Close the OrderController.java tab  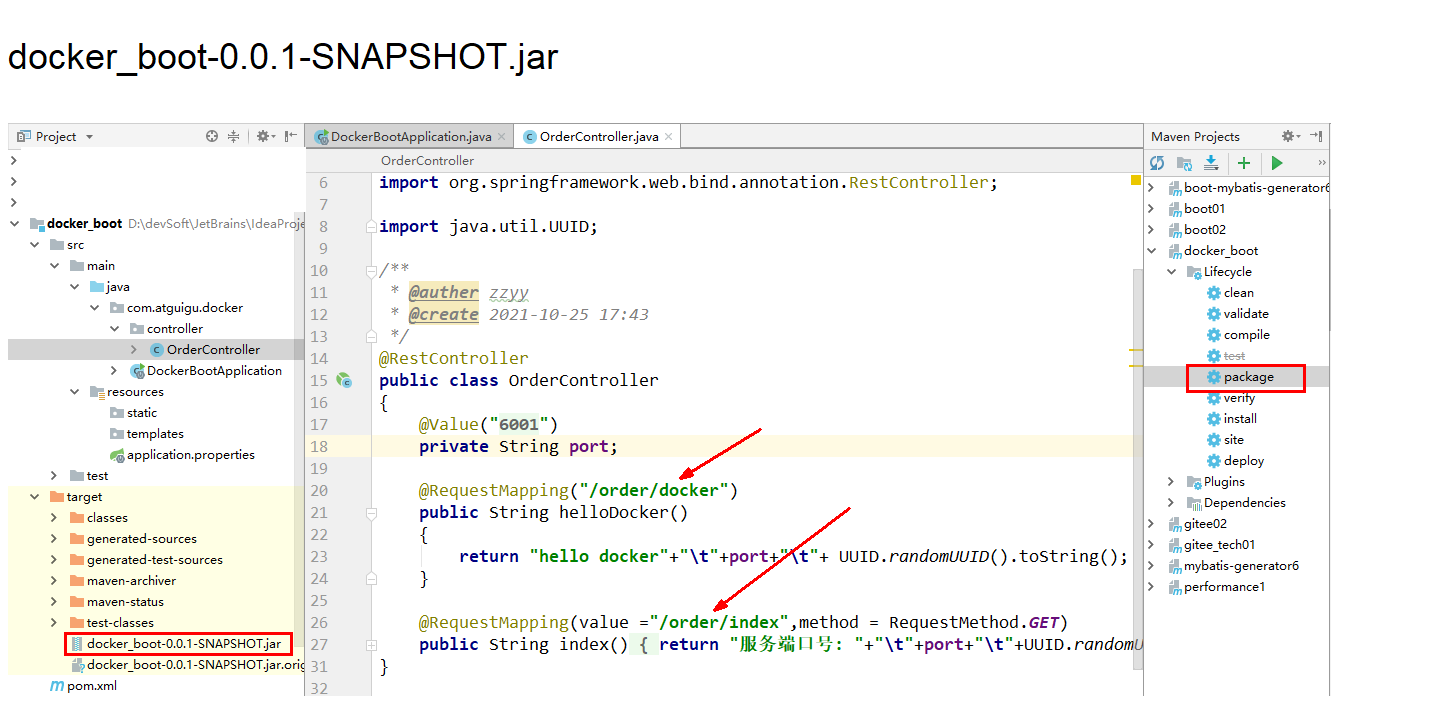coord(669,136)
